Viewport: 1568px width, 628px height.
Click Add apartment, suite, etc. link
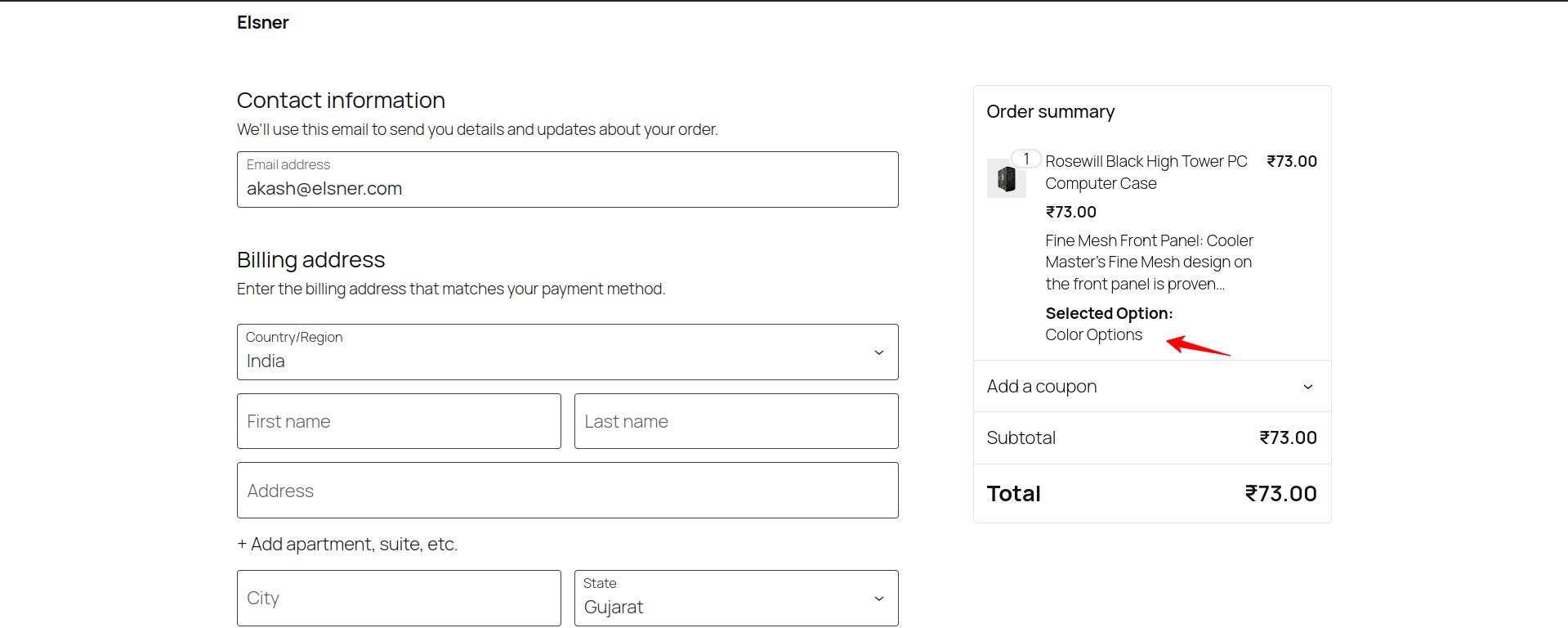[347, 545]
